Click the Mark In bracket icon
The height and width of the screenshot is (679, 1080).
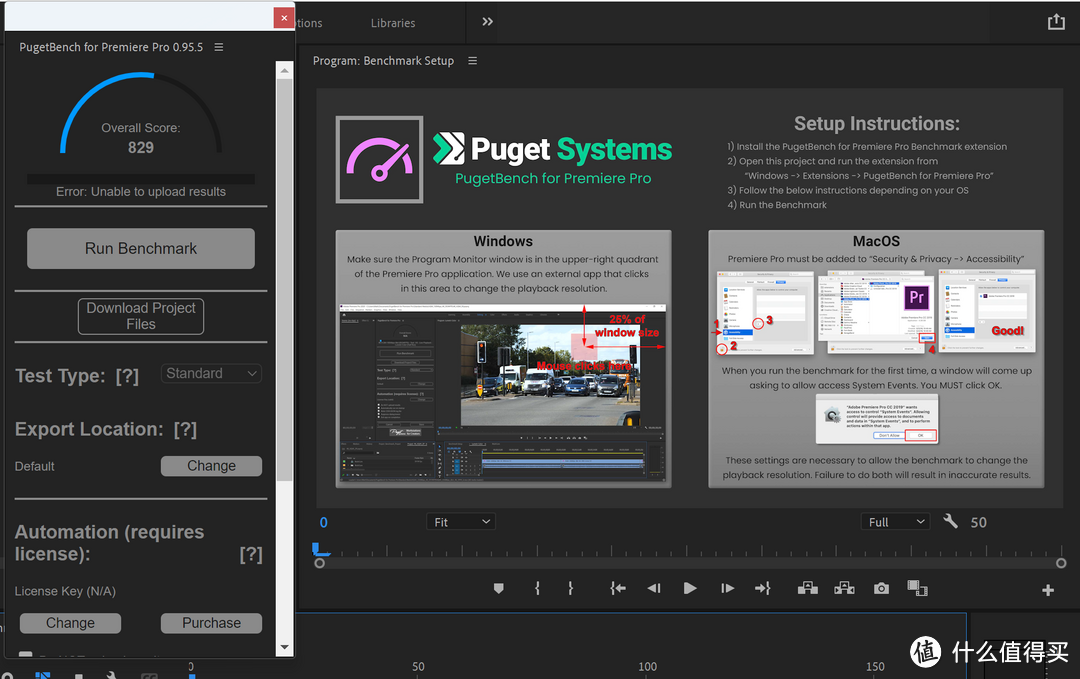(537, 588)
